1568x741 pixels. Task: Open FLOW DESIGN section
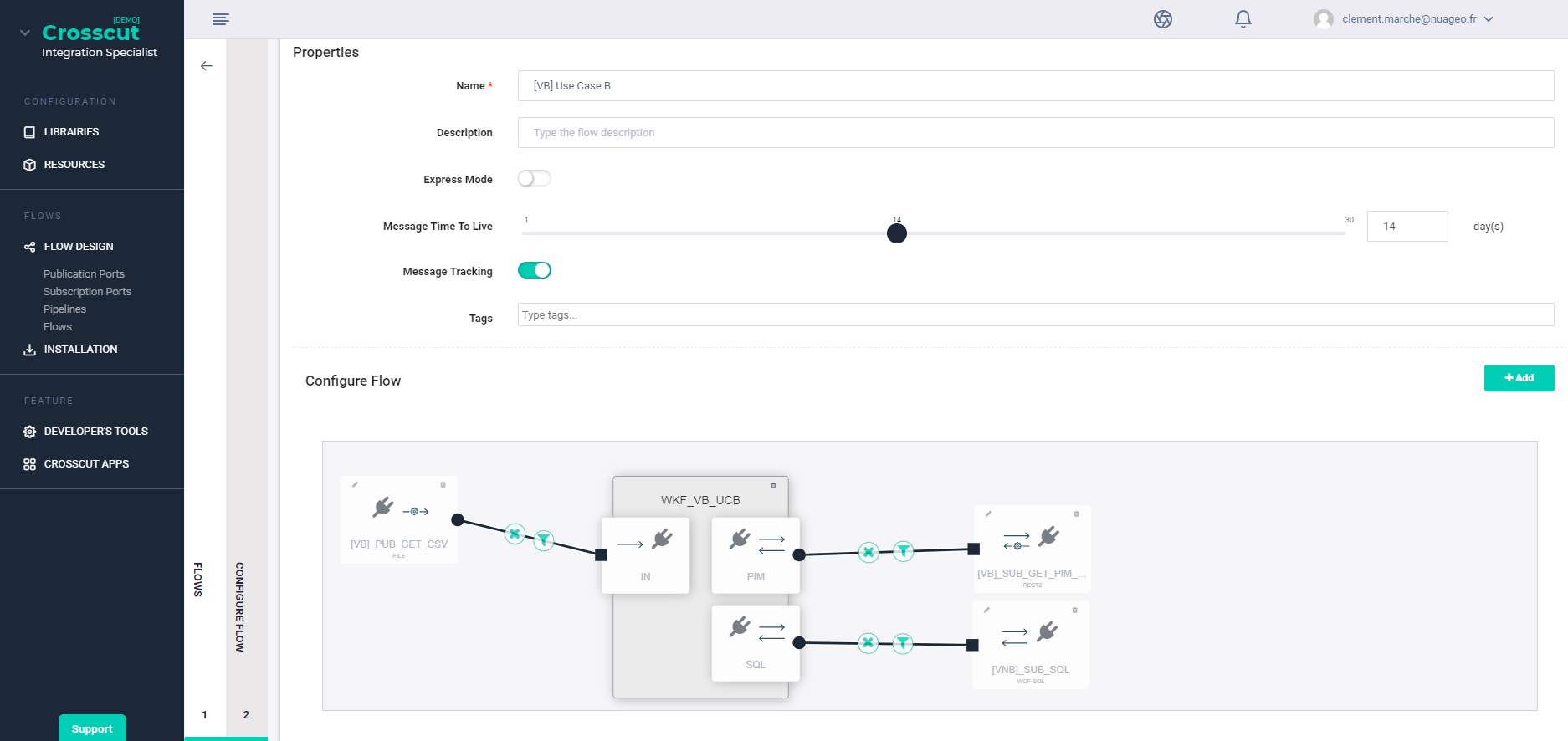tap(79, 247)
